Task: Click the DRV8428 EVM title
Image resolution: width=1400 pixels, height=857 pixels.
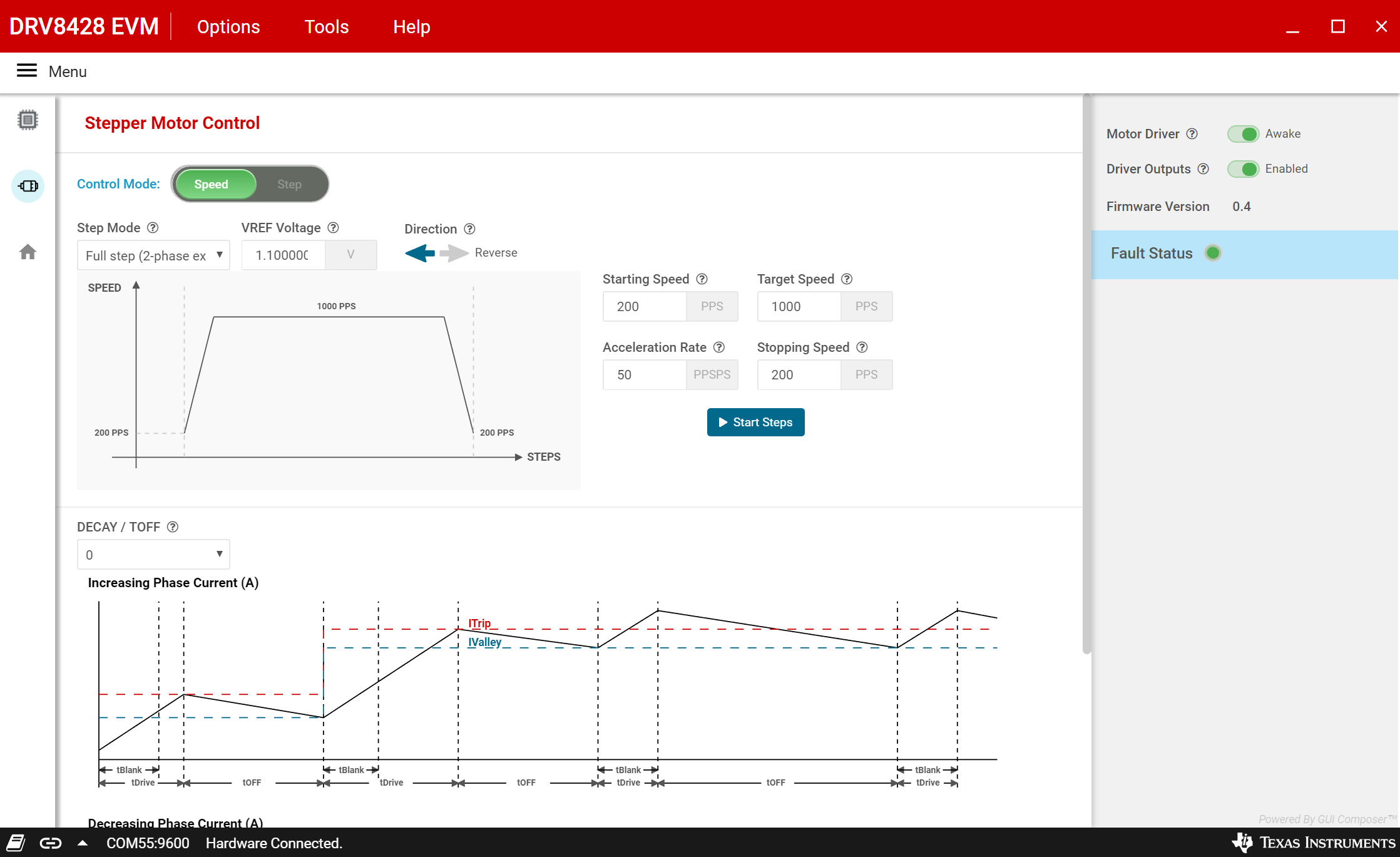Action: tap(84, 26)
